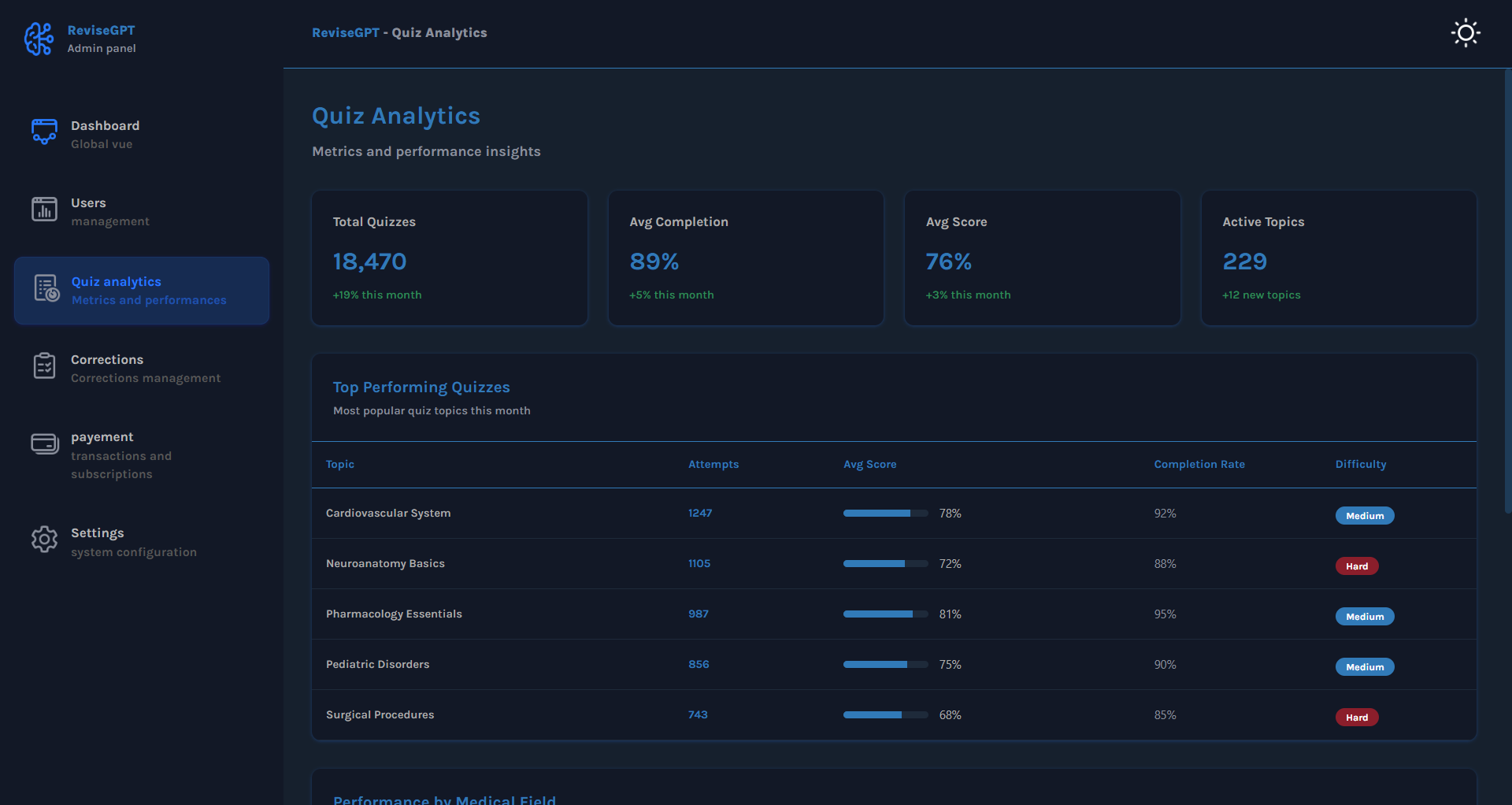Select the Avg Completion card
Viewport: 1512px width, 805px height.
tap(746, 258)
